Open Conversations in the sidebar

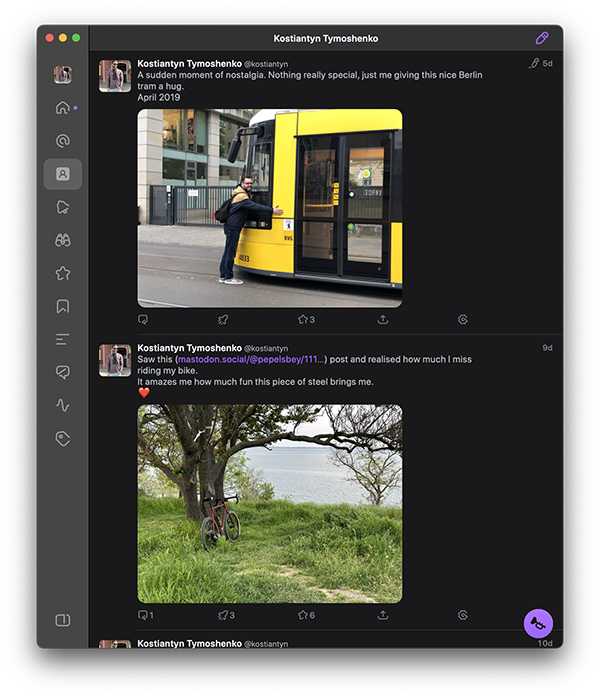click(x=63, y=207)
